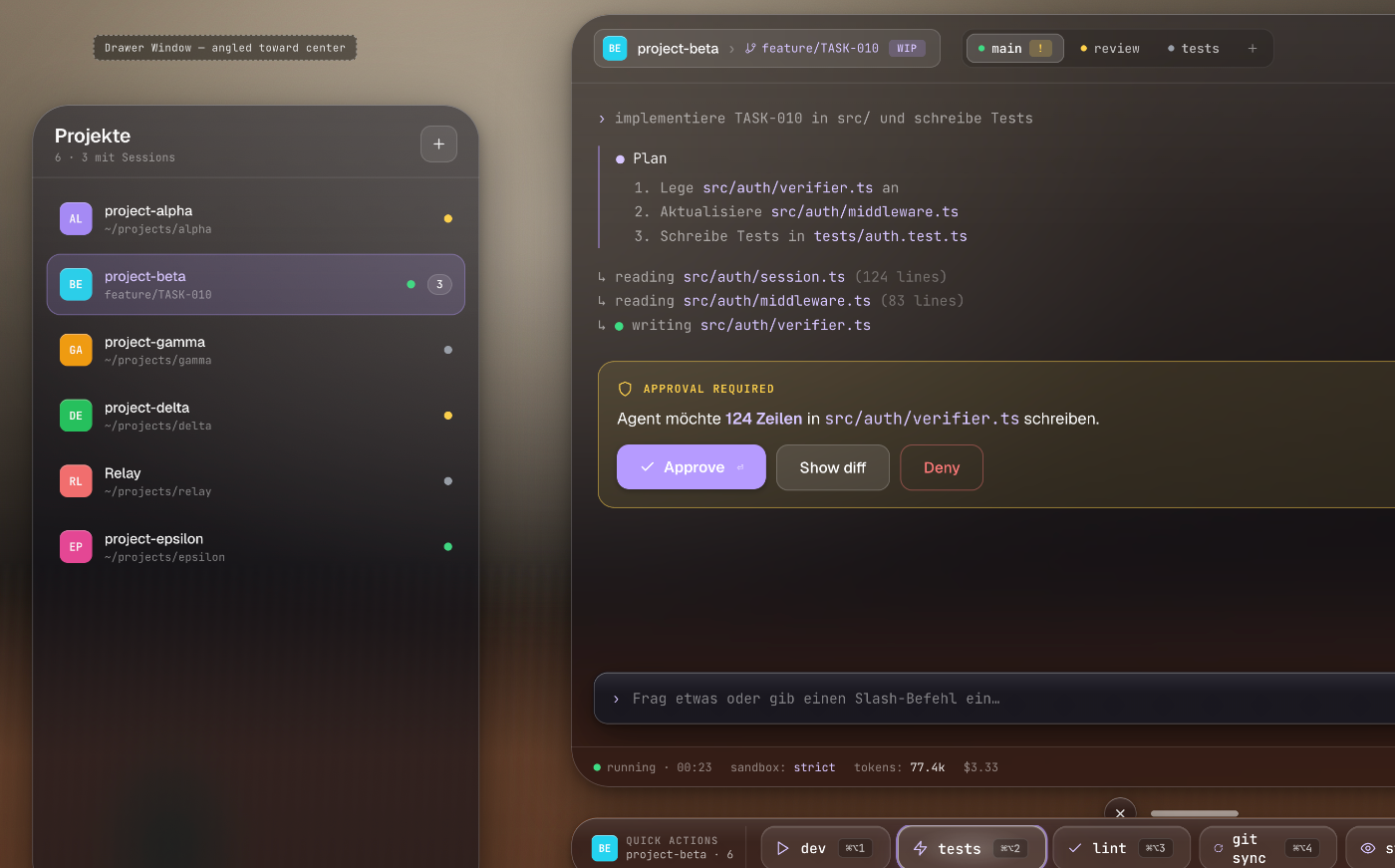
Task: Open tests/auth.test.ts link in plan step 3
Action: 890,236
